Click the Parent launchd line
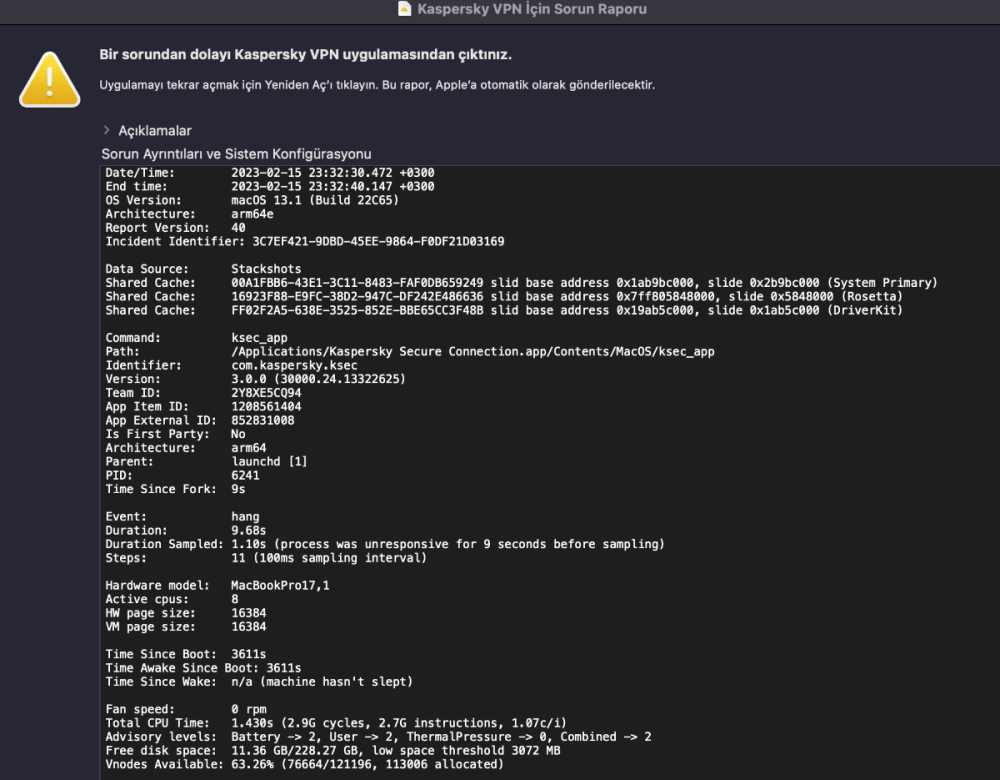This screenshot has height=780, width=1000. pos(206,462)
